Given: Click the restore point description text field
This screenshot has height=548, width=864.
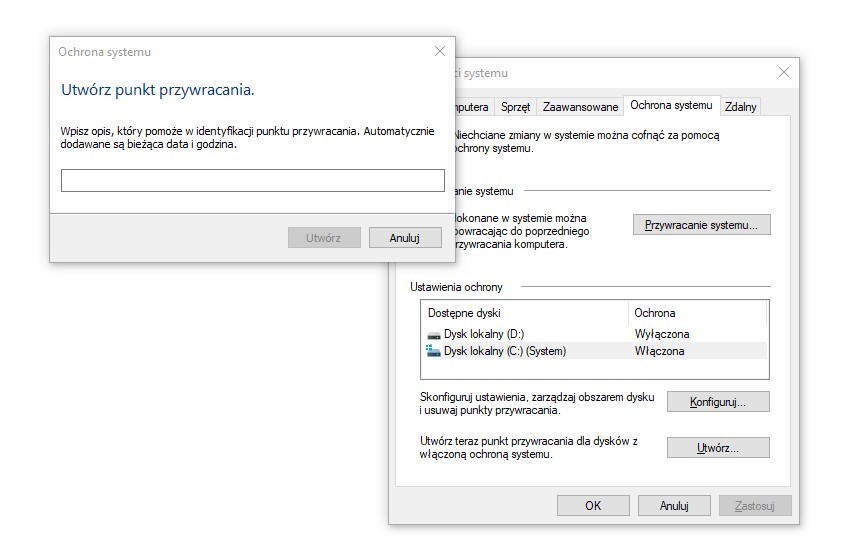Looking at the screenshot, I should coord(252,181).
